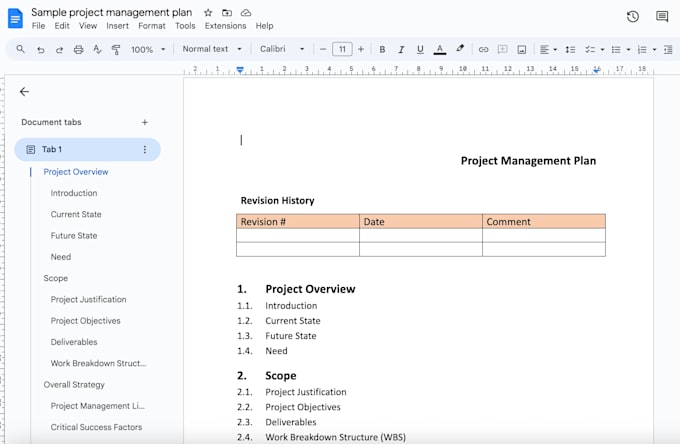Viewport: 680px width, 444px height.
Task: Go to Deliverables outline entry
Action: 74,342
